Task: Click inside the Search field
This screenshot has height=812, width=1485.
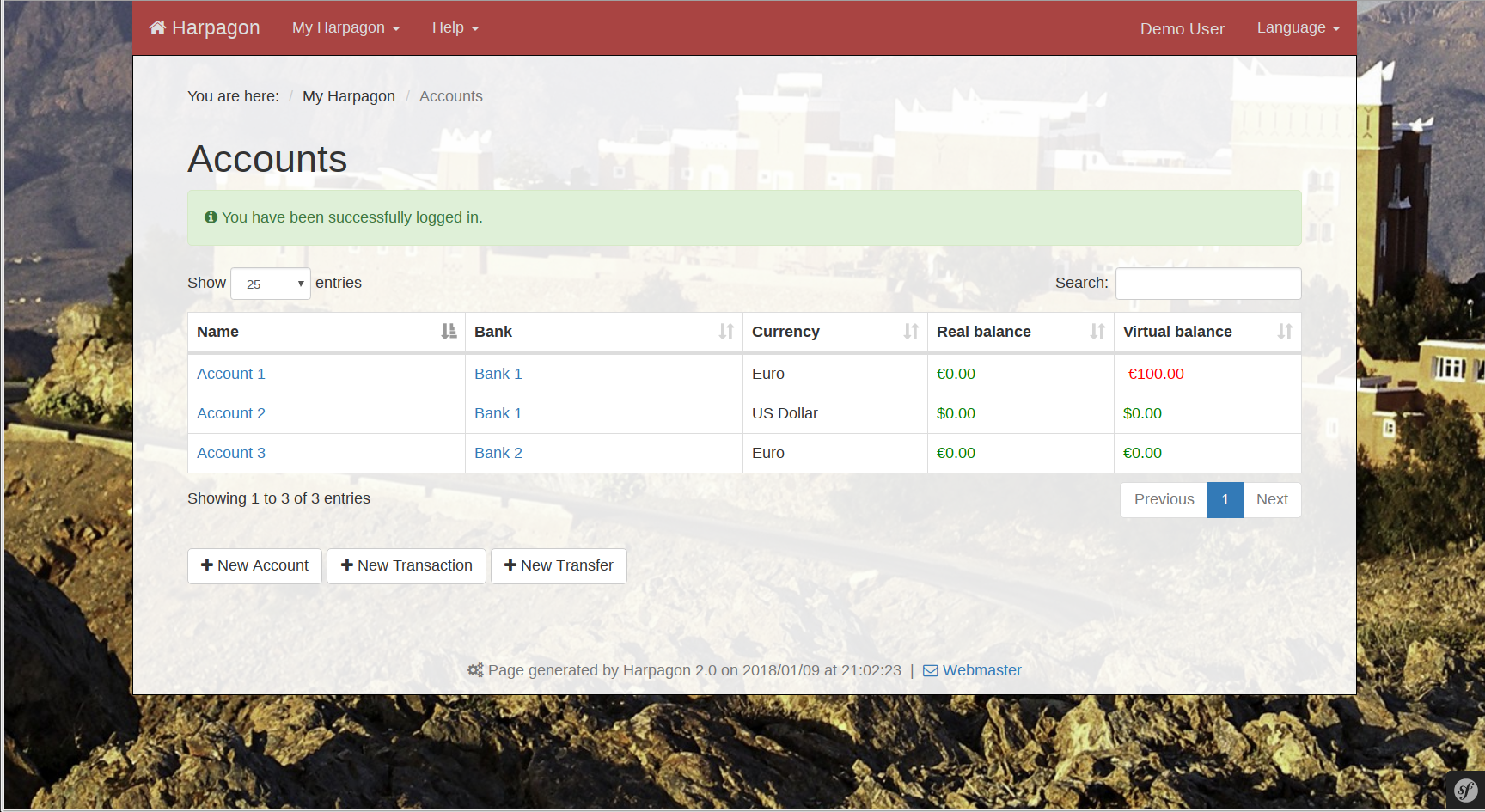Action: [1207, 283]
